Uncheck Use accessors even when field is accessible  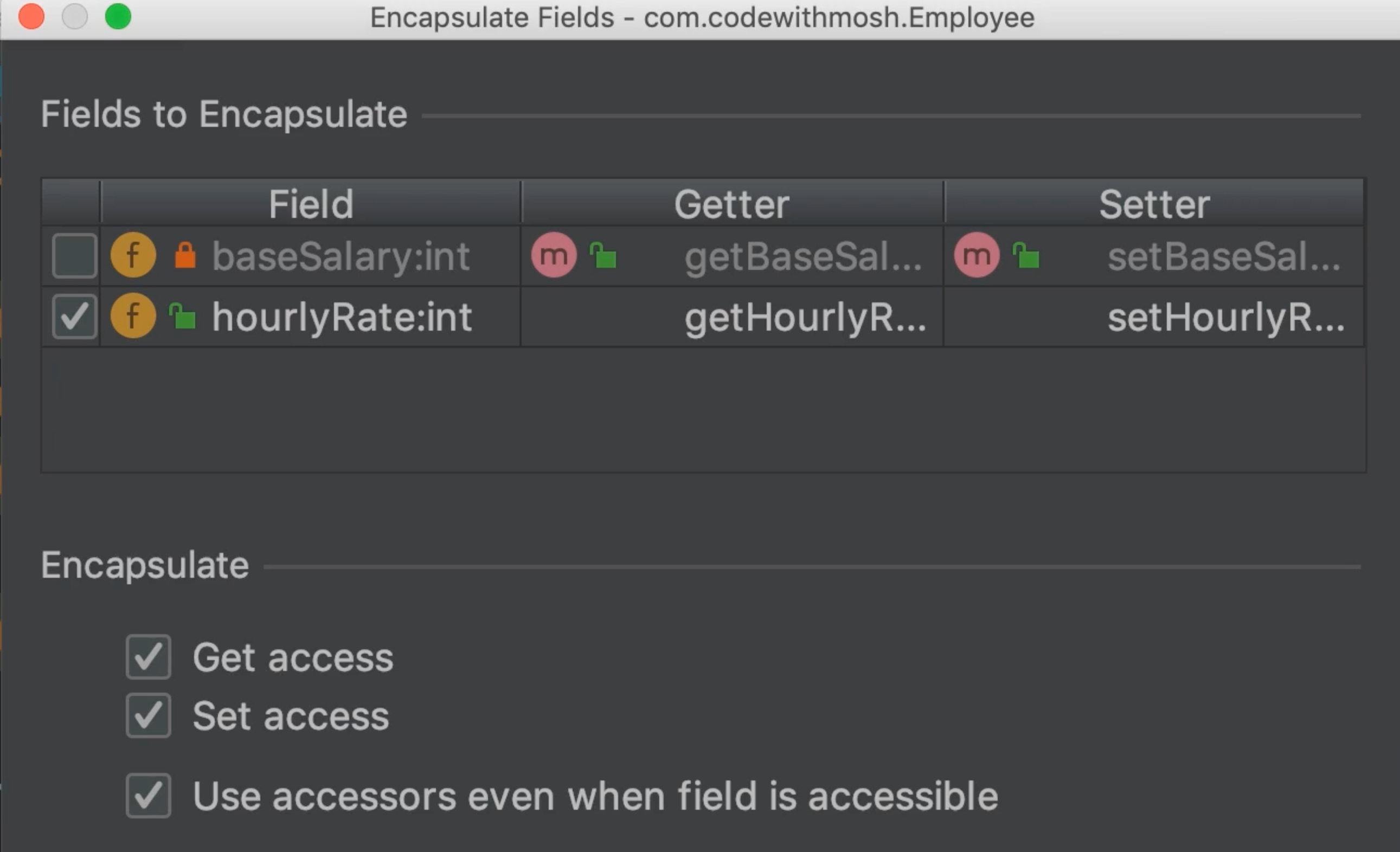coord(148,796)
